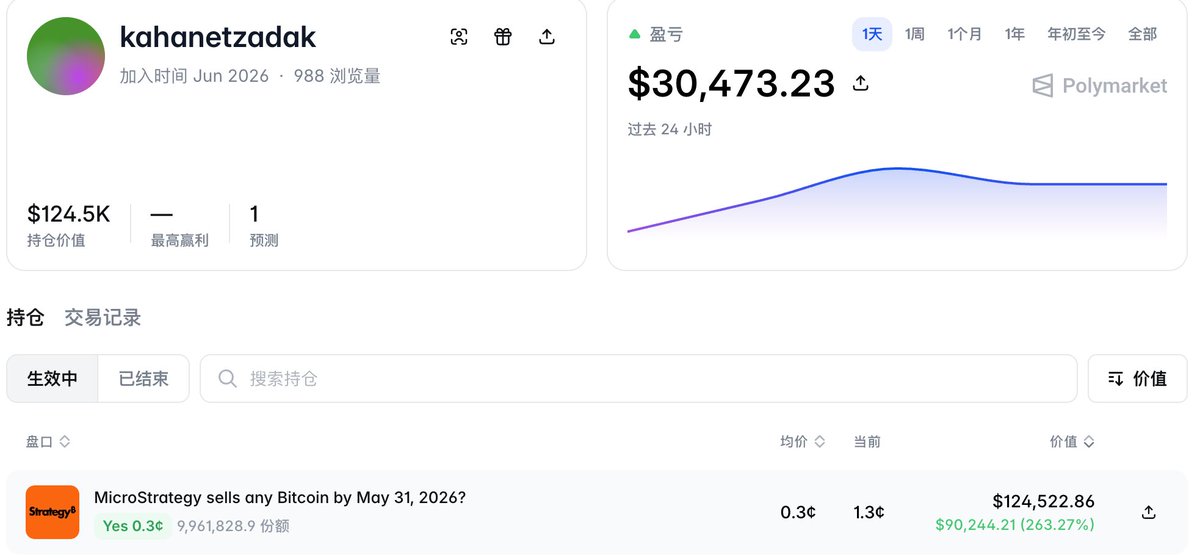This screenshot has width=1200, height=558.
Task: Switch to the 交易记录 tab
Action: click(x=103, y=318)
